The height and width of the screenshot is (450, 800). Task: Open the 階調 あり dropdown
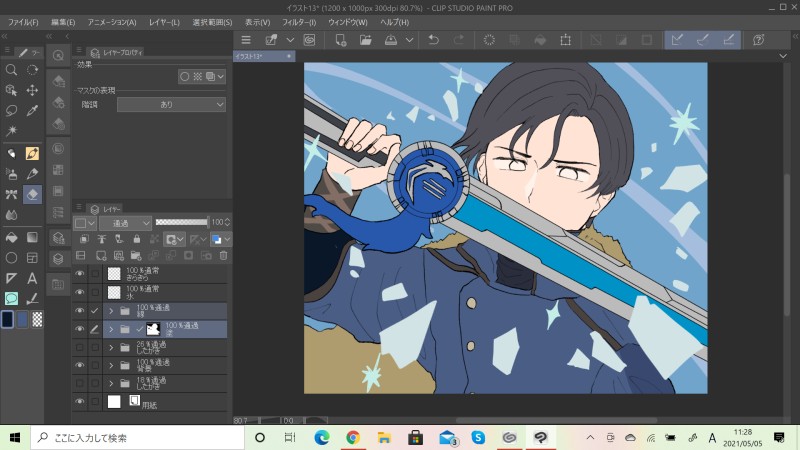coord(171,105)
